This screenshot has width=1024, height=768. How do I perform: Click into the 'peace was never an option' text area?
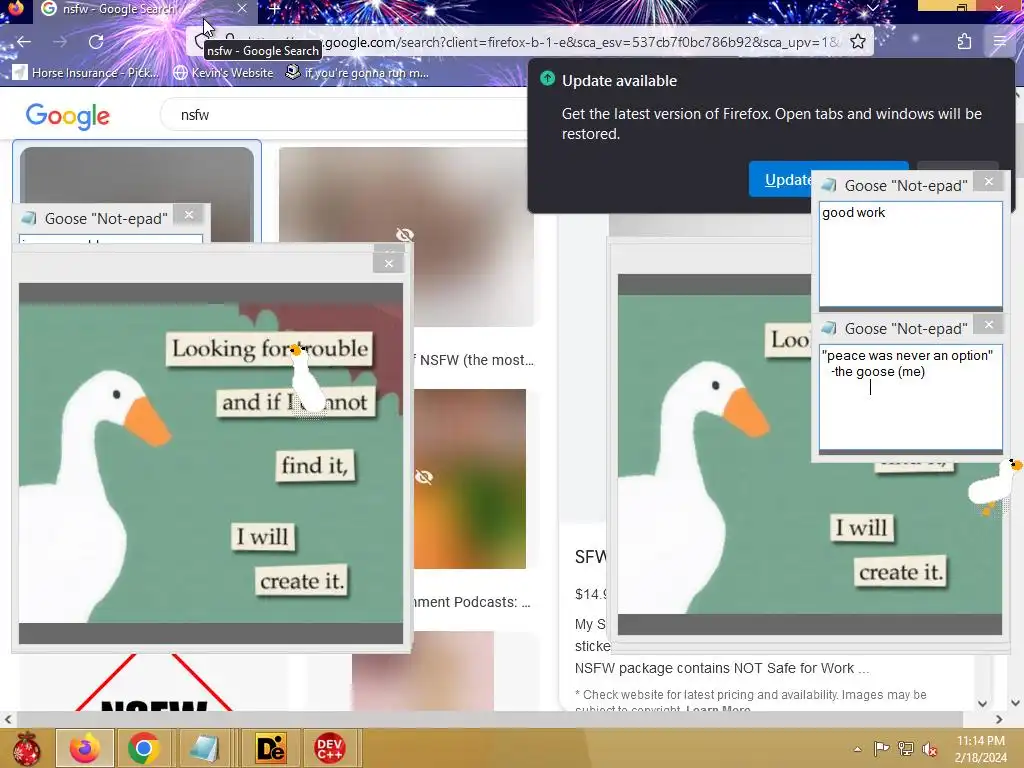point(910,397)
